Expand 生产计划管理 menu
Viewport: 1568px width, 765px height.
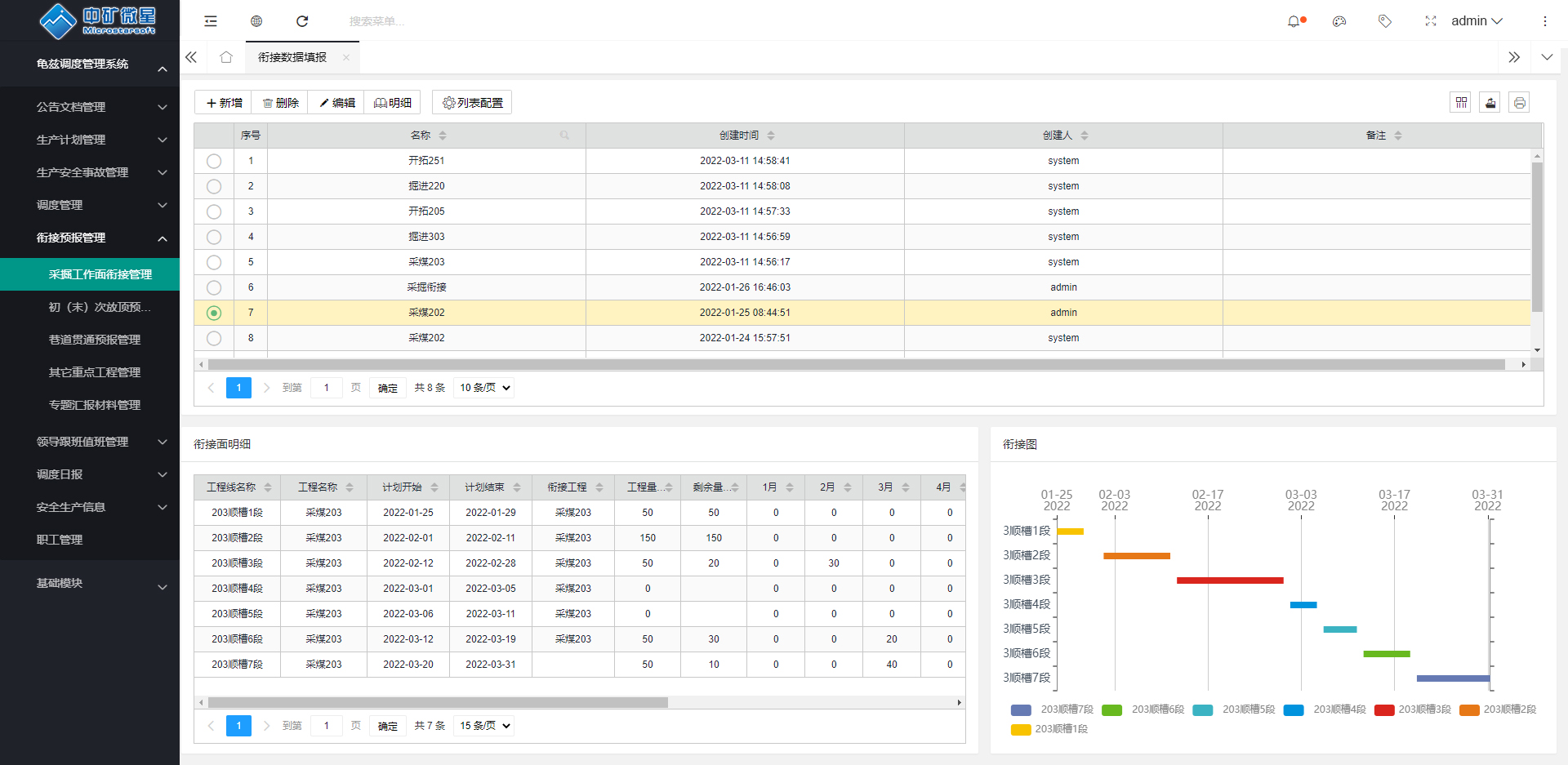tap(90, 140)
